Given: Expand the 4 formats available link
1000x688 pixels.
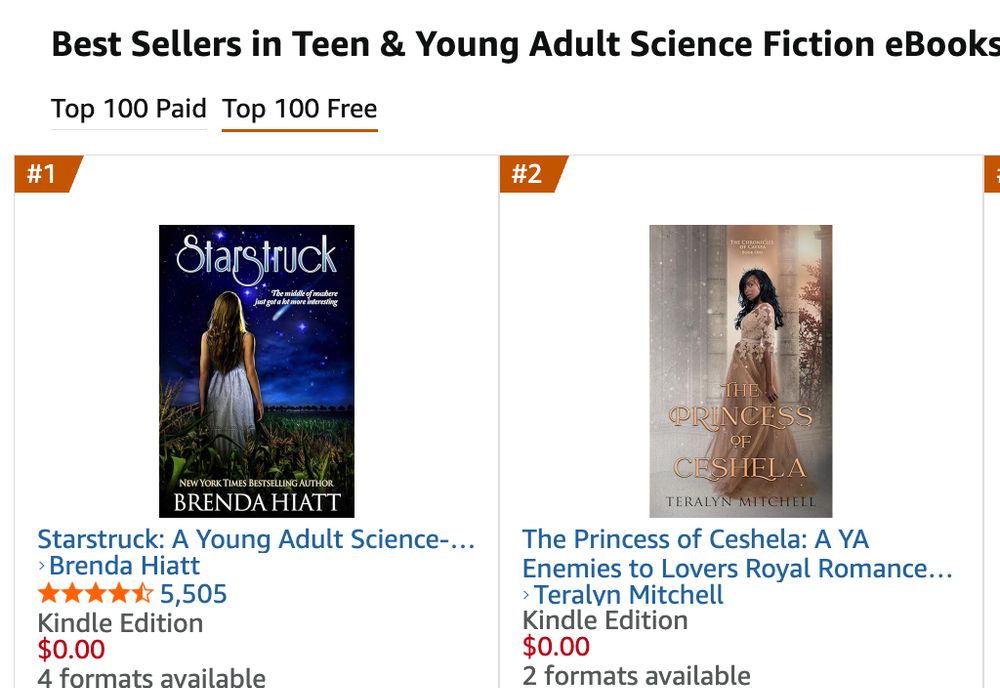Looking at the screenshot, I should [151, 677].
